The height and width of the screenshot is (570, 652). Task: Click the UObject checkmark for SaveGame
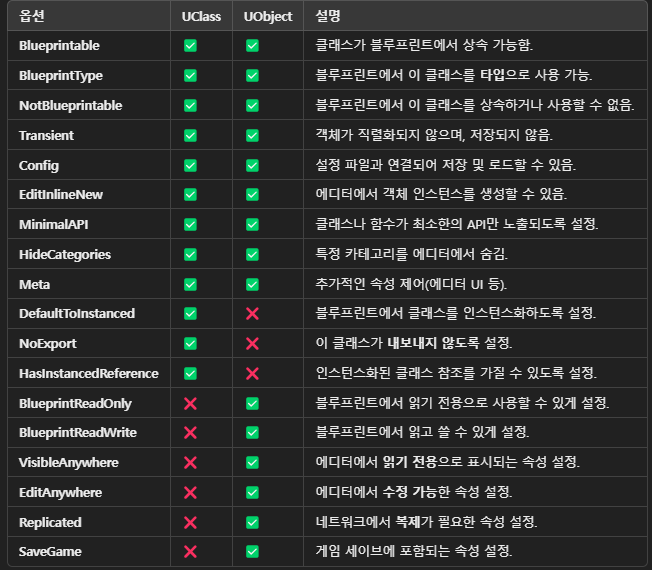point(252,552)
